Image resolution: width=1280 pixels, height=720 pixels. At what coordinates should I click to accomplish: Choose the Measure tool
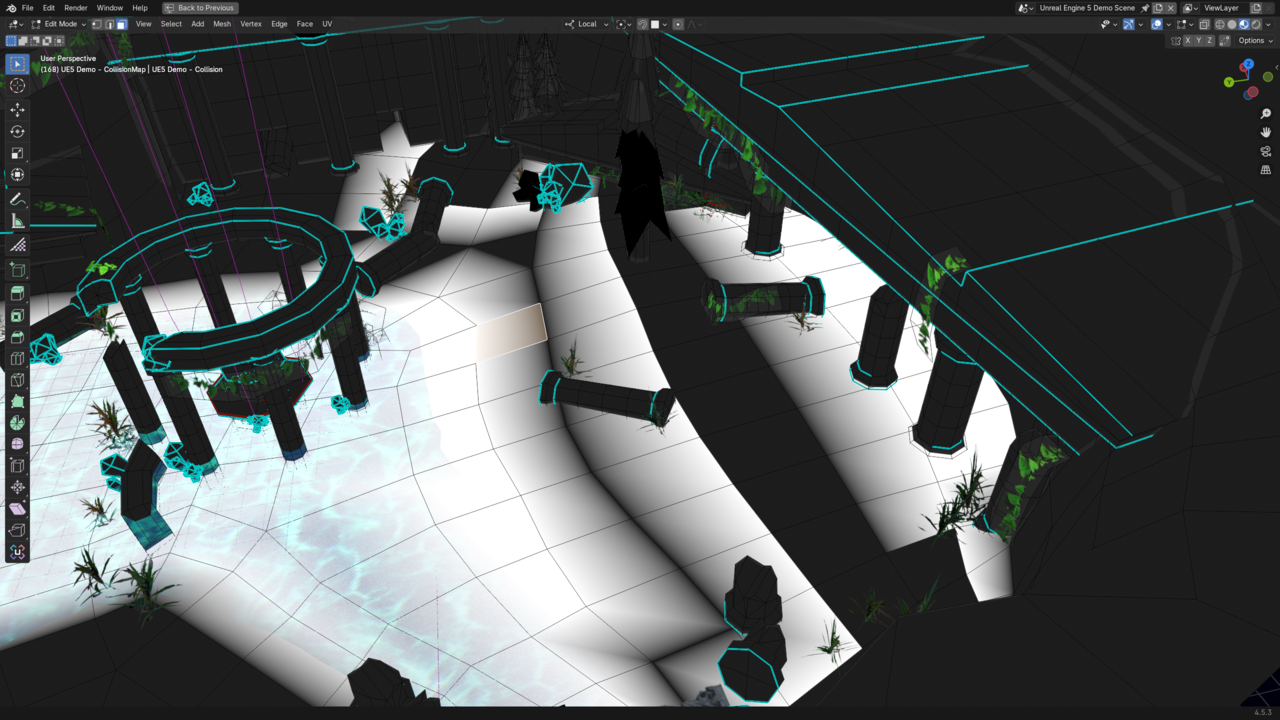coord(17,222)
